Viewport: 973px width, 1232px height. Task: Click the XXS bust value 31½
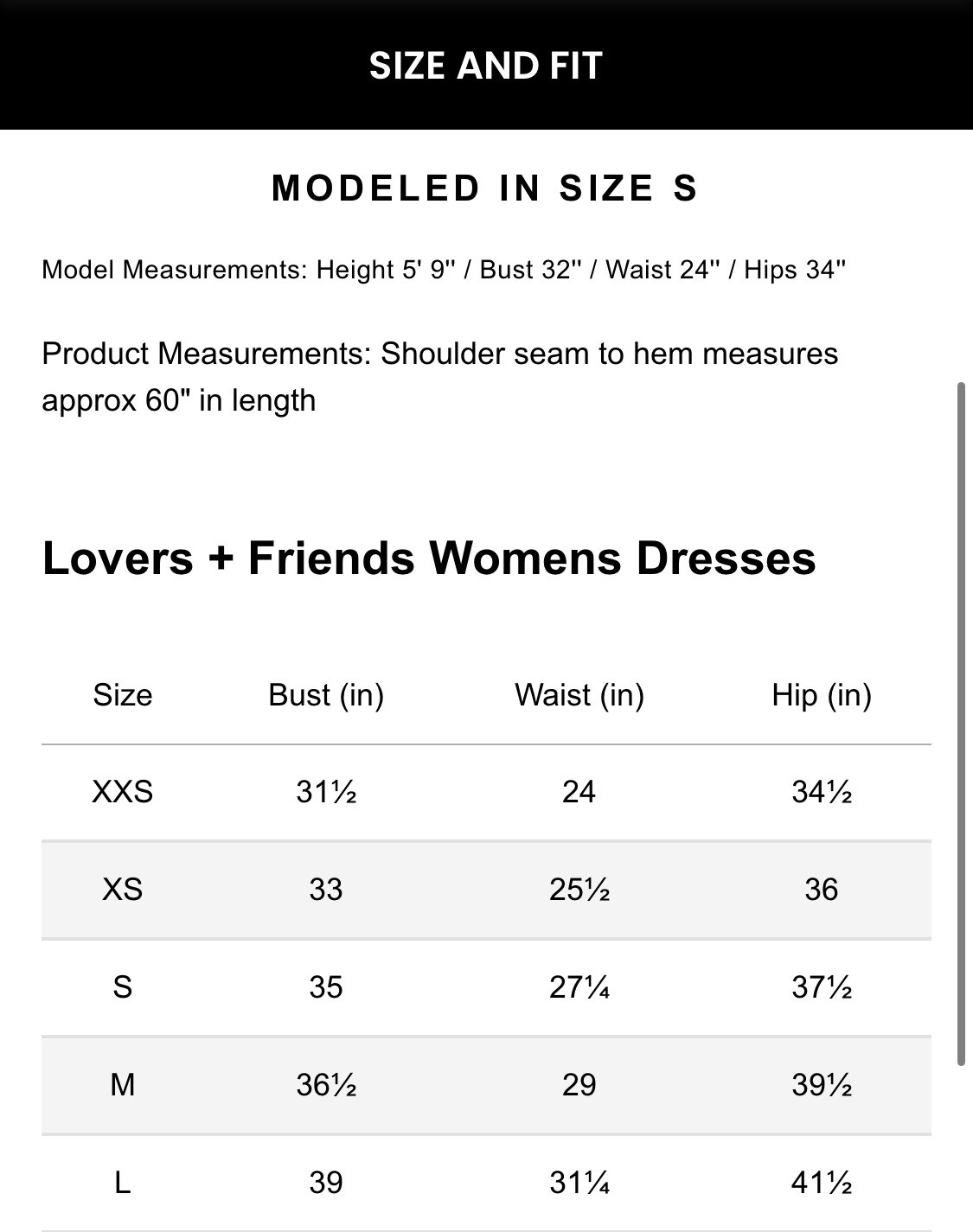[326, 792]
